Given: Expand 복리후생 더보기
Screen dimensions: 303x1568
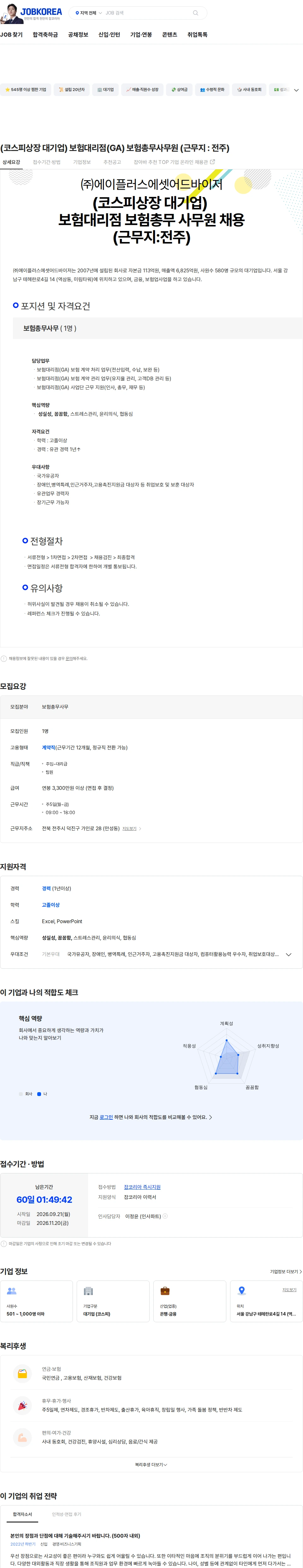Looking at the screenshot, I should [151, 1464].
